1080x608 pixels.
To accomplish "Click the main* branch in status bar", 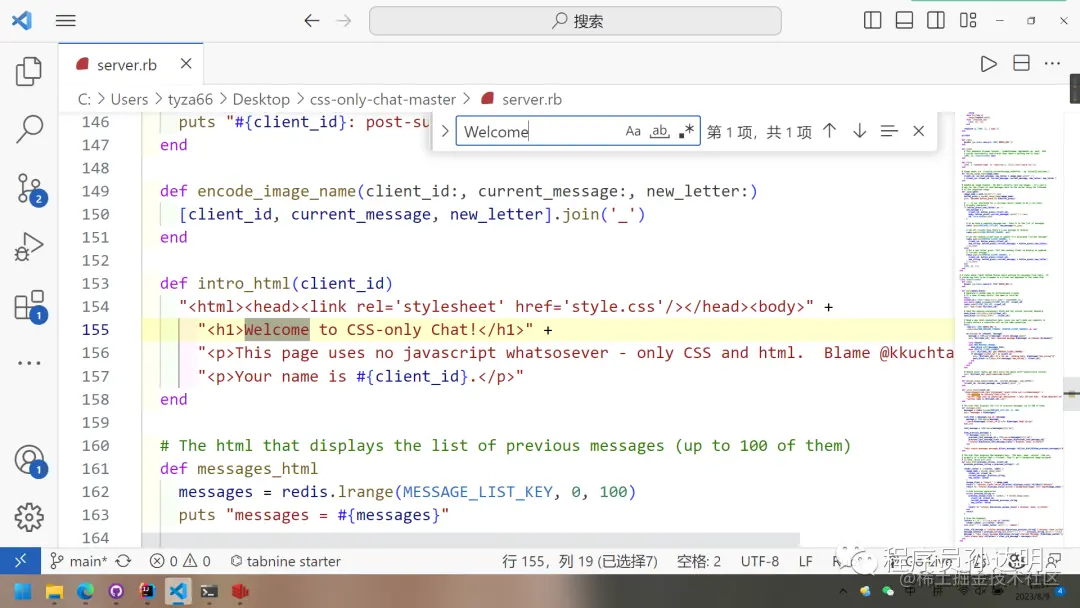I will tap(79, 561).
